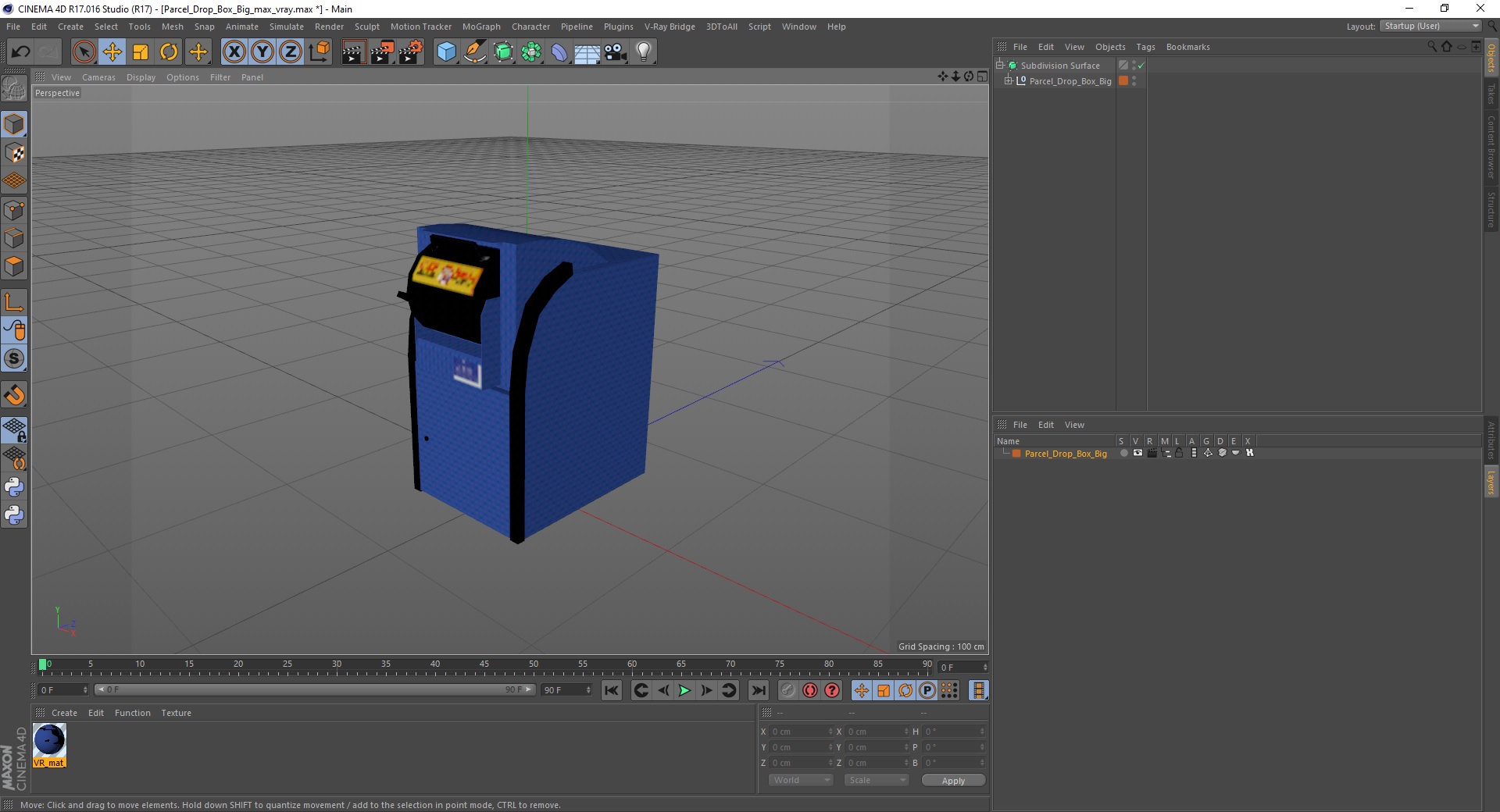Image resolution: width=1500 pixels, height=812 pixels.
Task: Go to start of animation
Action: tap(612, 690)
